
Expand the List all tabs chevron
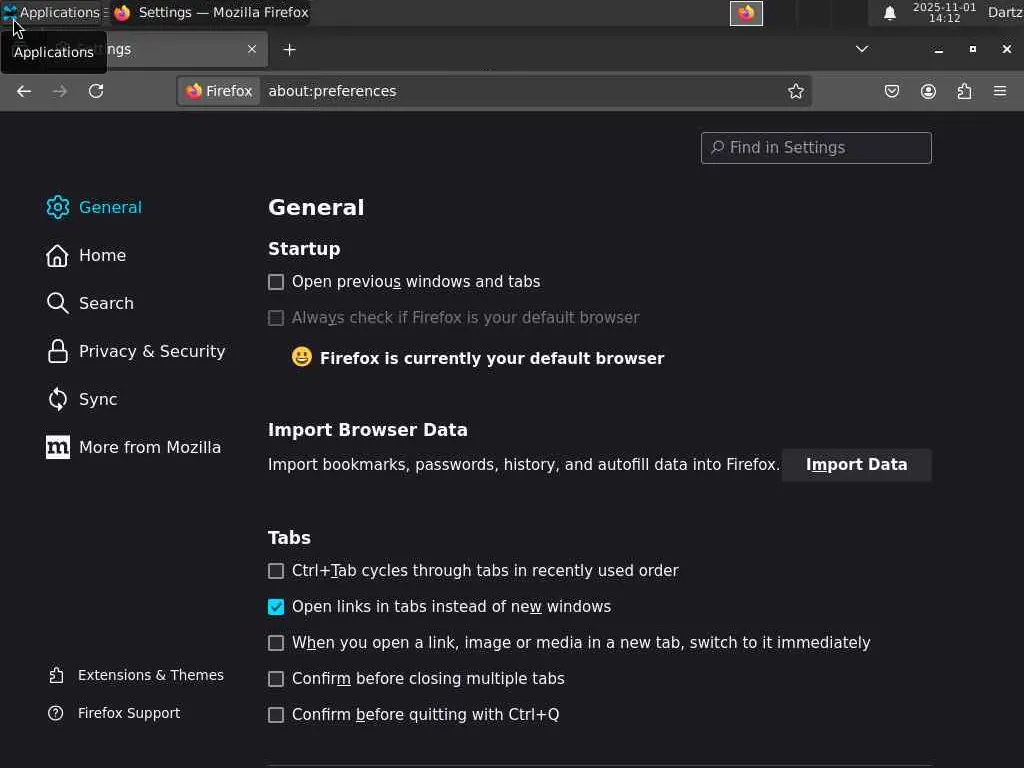pos(862,49)
